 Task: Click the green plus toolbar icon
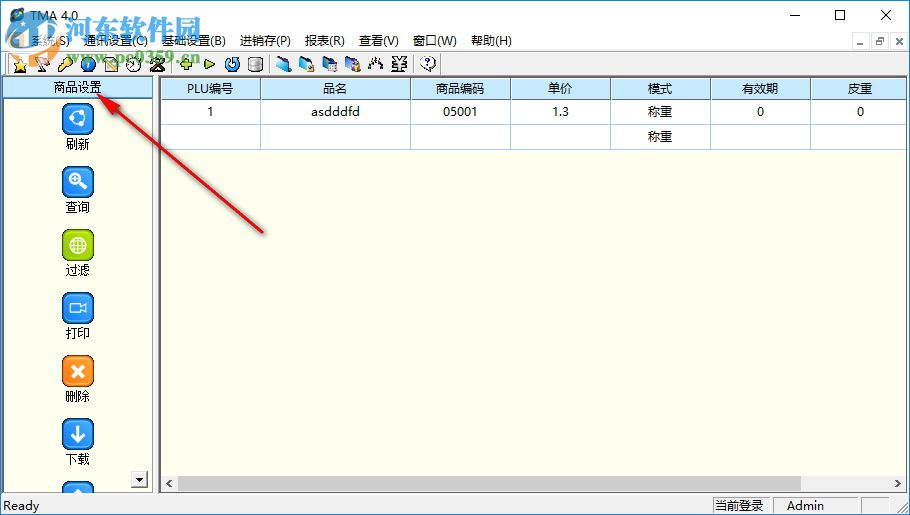pos(186,64)
